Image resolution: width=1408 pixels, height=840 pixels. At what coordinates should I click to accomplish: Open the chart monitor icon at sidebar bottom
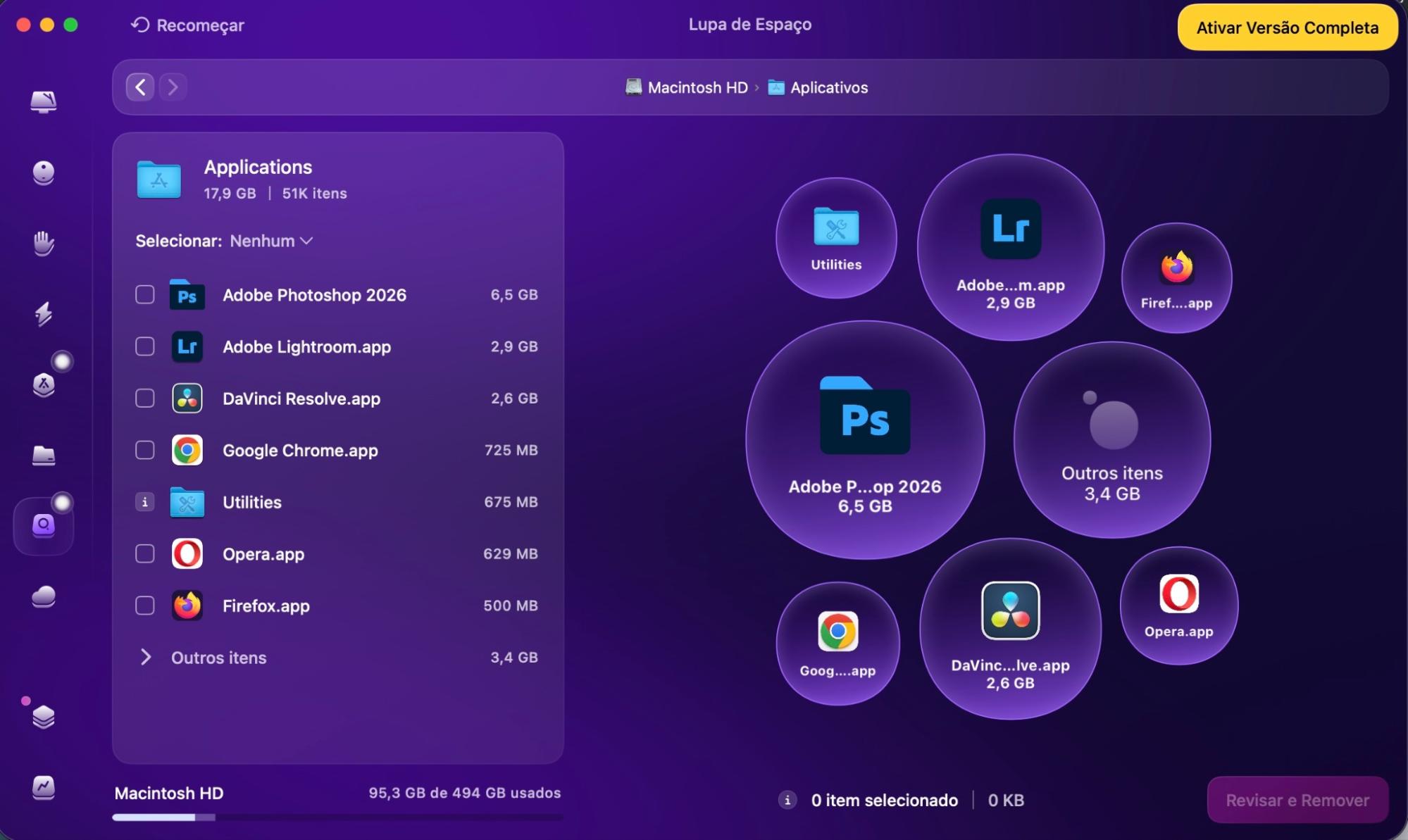tap(44, 787)
